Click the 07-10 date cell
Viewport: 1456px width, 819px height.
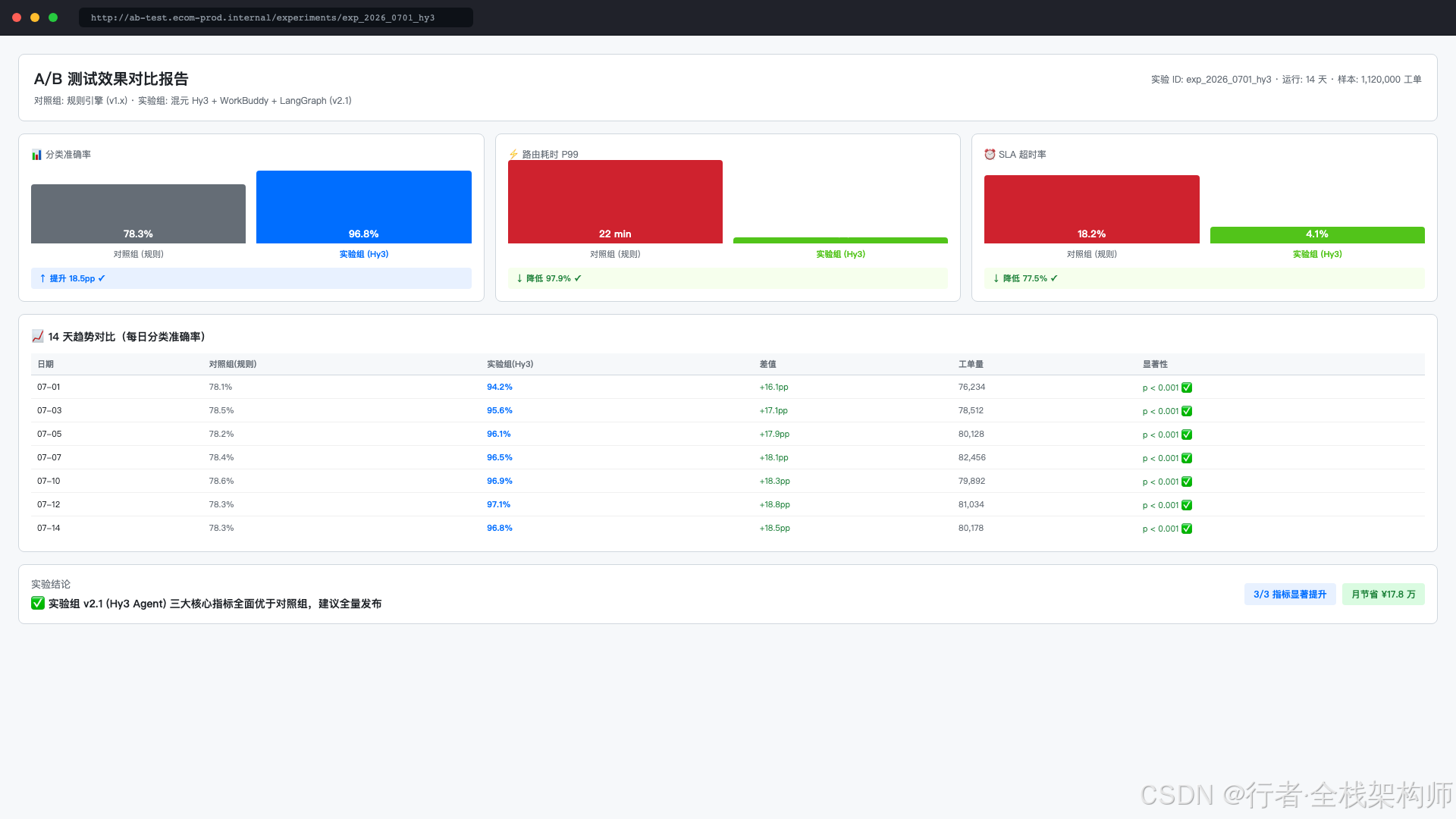pyautogui.click(x=49, y=481)
